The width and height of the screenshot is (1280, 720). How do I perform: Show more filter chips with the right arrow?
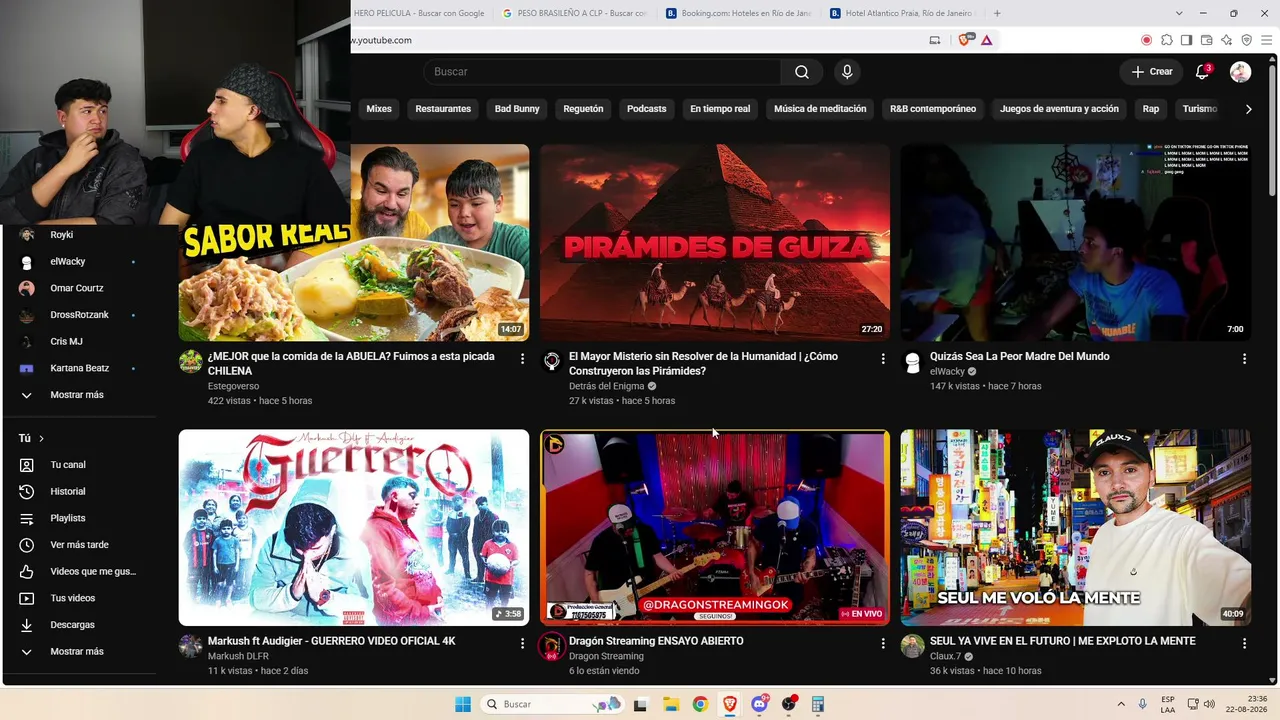pos(1248,109)
